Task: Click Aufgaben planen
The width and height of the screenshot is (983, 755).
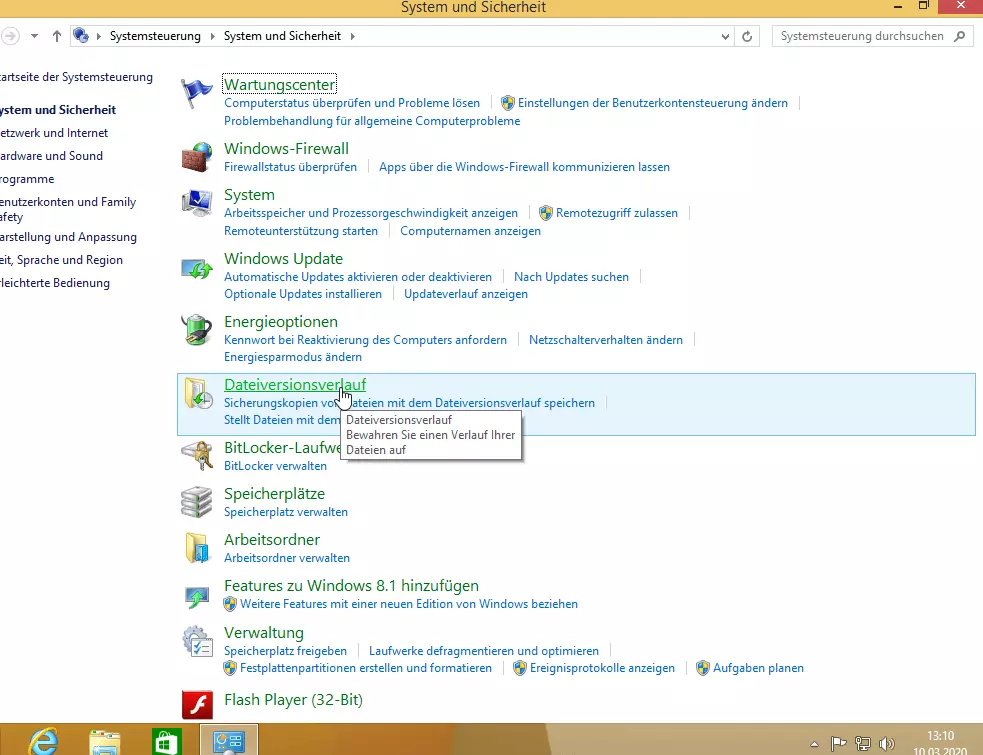Action: pos(758,668)
